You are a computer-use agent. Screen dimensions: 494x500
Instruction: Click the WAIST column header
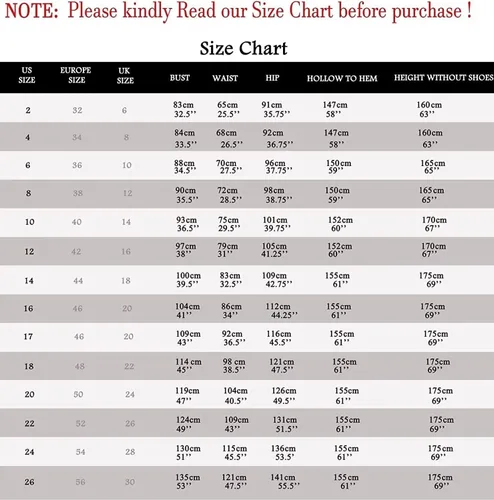(225, 78)
